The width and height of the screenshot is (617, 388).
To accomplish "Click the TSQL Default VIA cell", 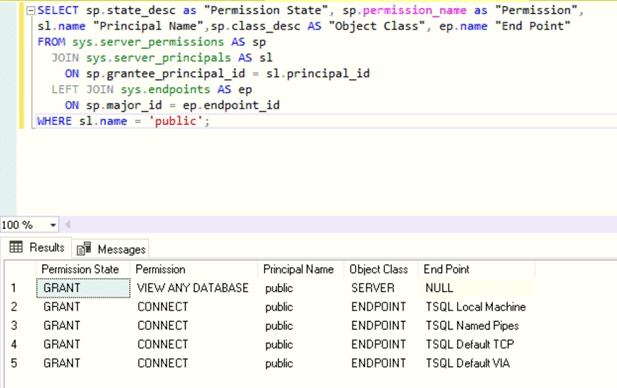I will [x=476, y=363].
